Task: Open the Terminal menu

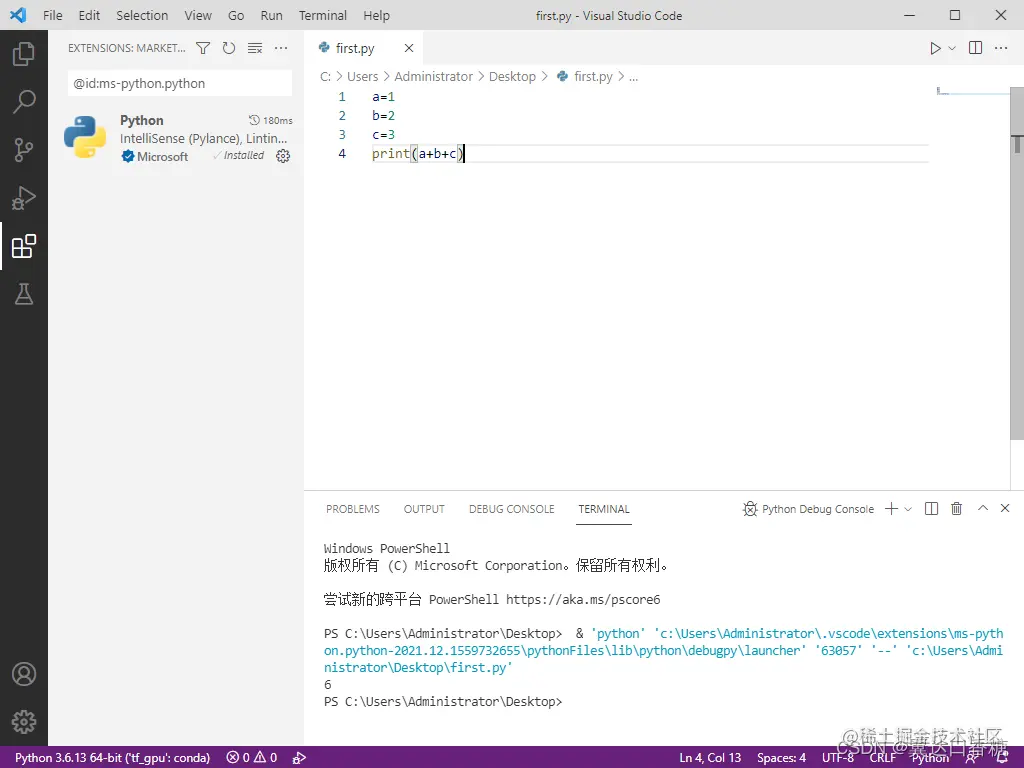Action: point(323,15)
